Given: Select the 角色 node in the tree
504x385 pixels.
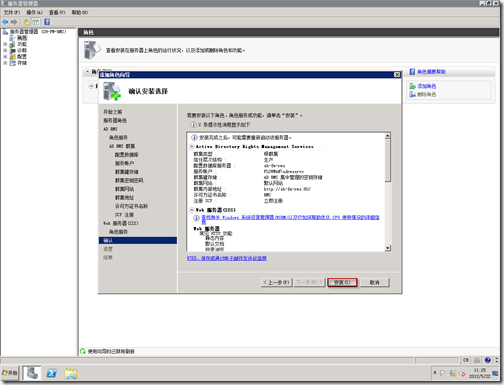Looking at the screenshot, I should point(22,38).
